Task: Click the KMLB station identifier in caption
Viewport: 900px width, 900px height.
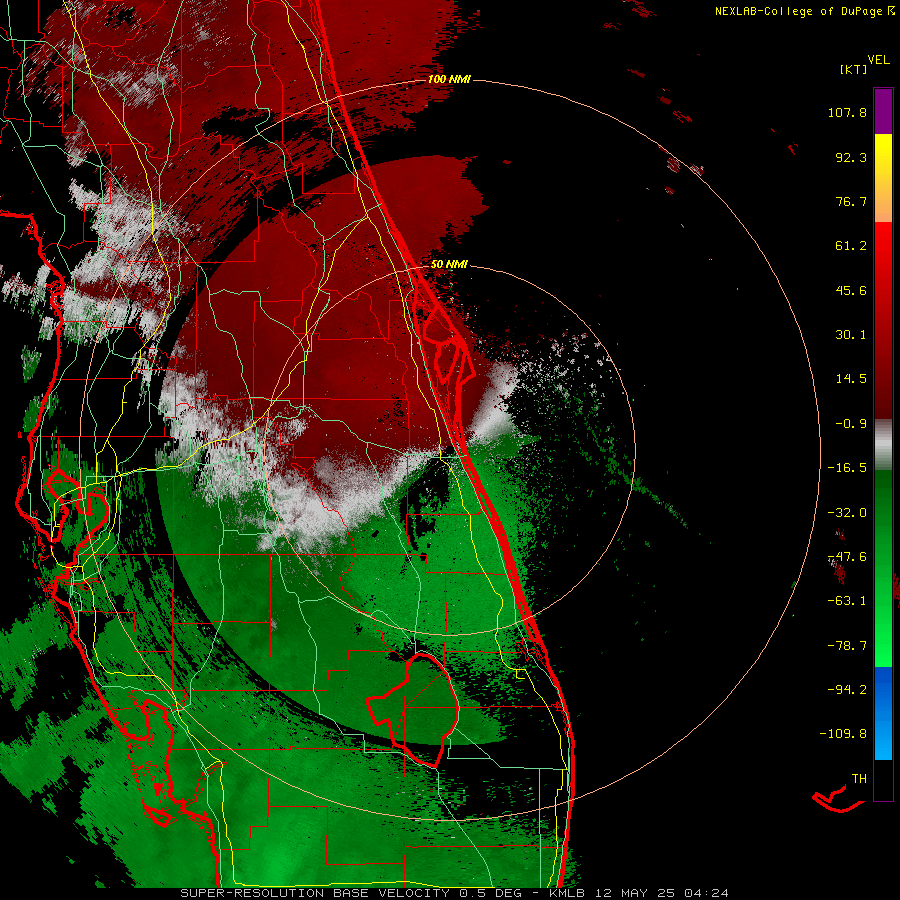Action: tap(567, 893)
